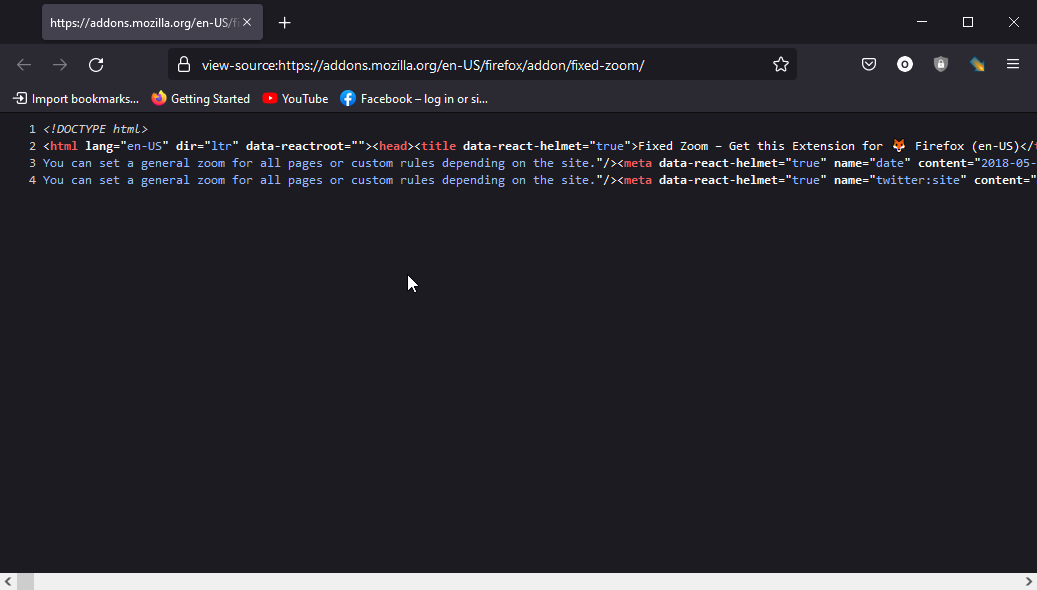Open the Getting Started bookmark
Screen dimensions: 1037x590
click(x=201, y=99)
